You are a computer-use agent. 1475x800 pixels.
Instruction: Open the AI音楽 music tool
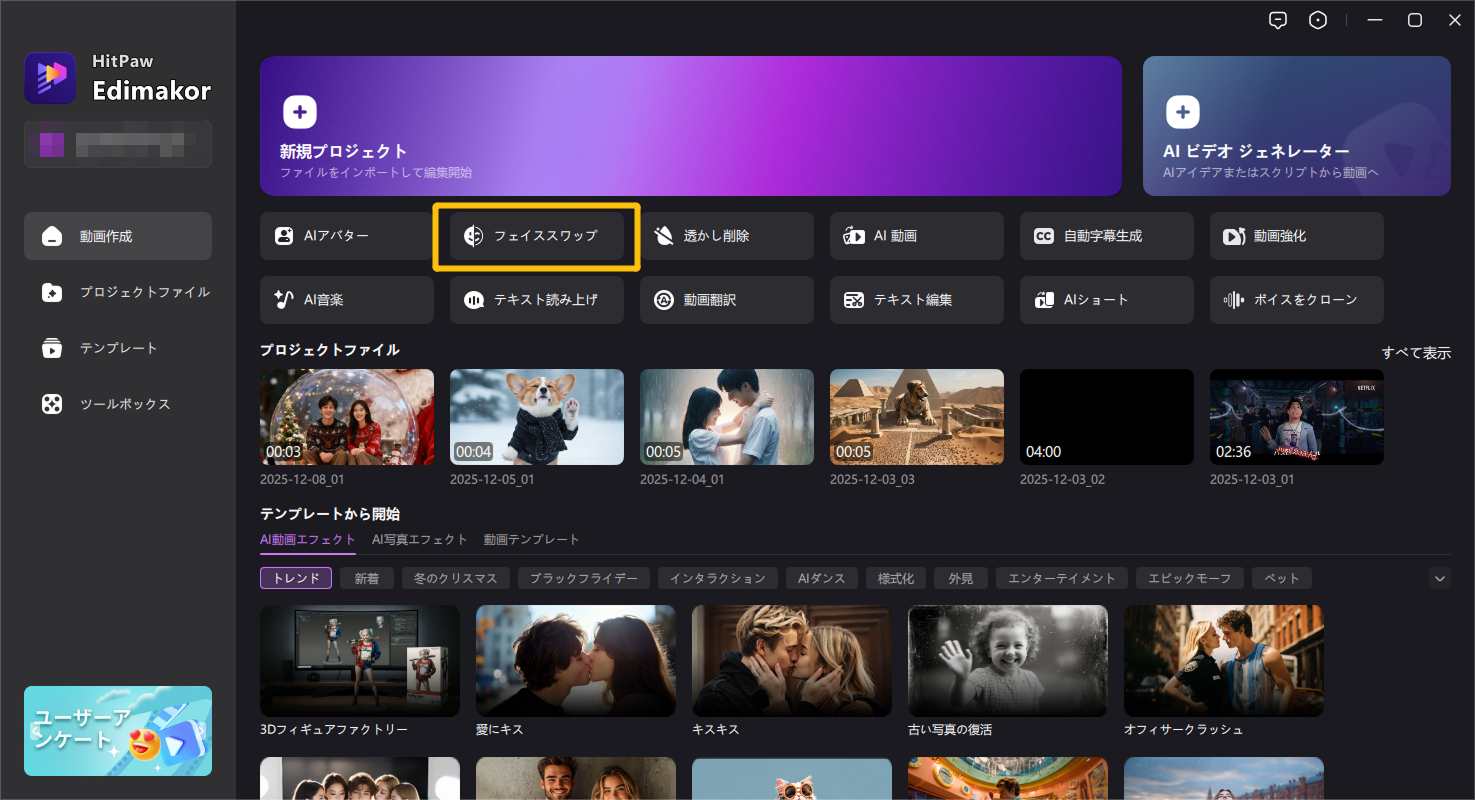(346, 300)
